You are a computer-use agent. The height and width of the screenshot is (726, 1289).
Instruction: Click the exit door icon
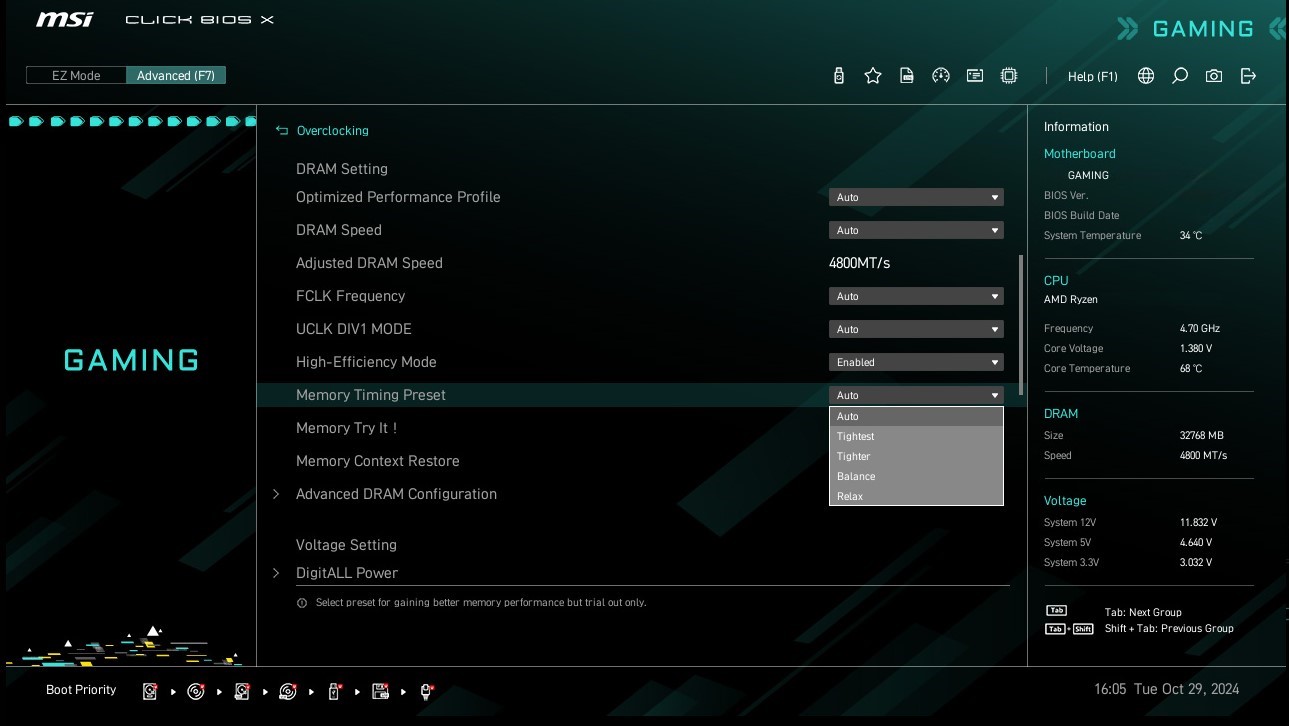pos(1248,76)
